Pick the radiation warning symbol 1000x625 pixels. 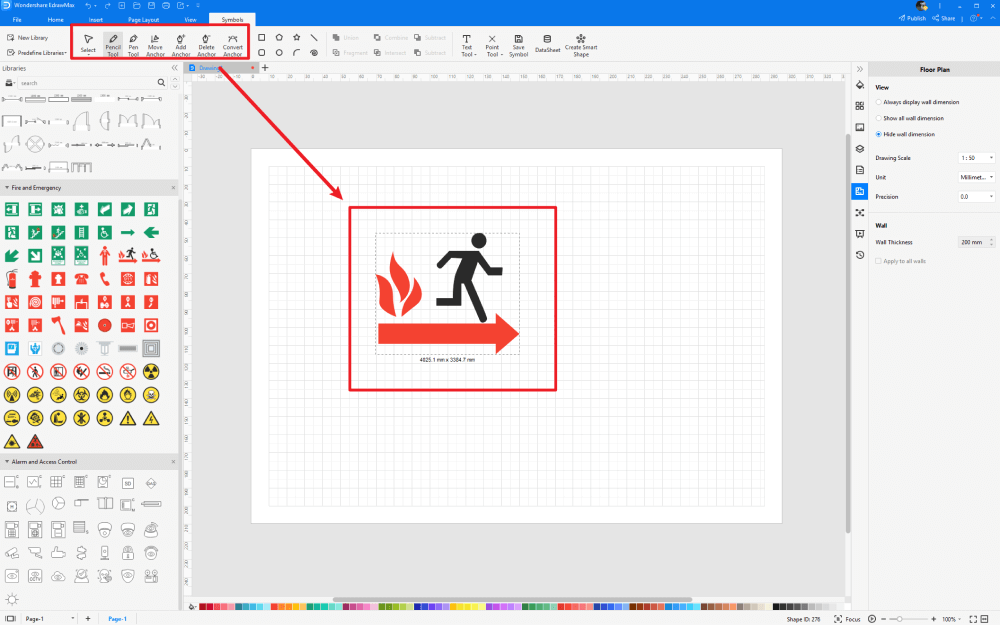click(151, 372)
